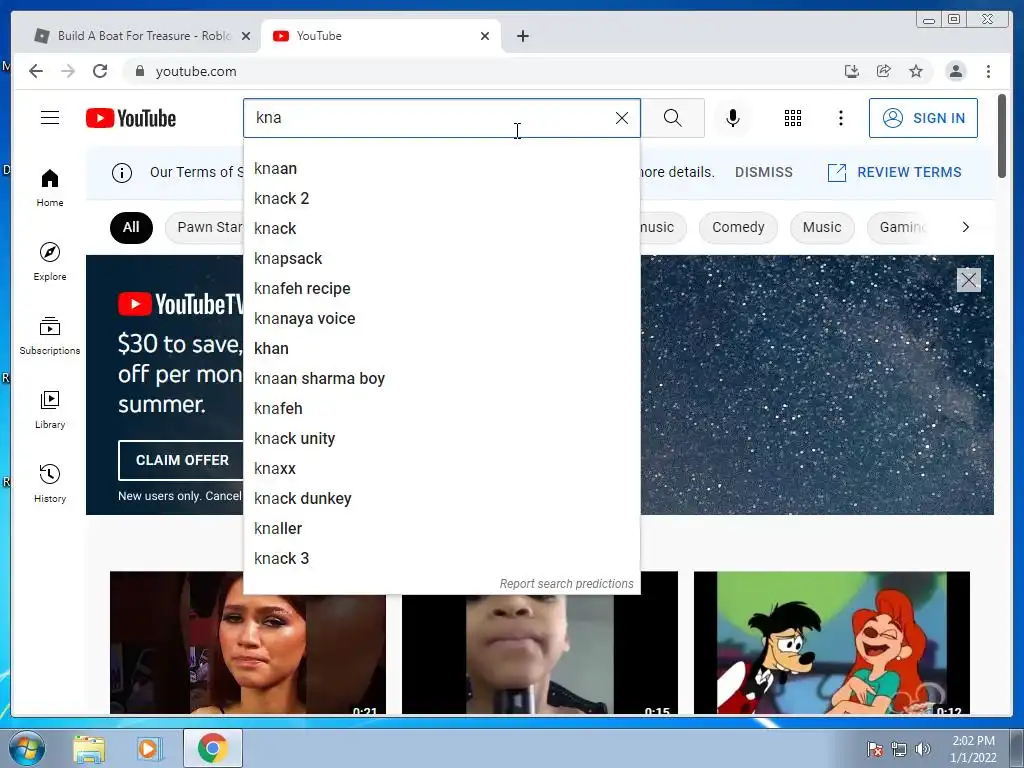Screen dimensions: 1024x768
Task: Click the install app icon in address bar
Action: pos(852,71)
